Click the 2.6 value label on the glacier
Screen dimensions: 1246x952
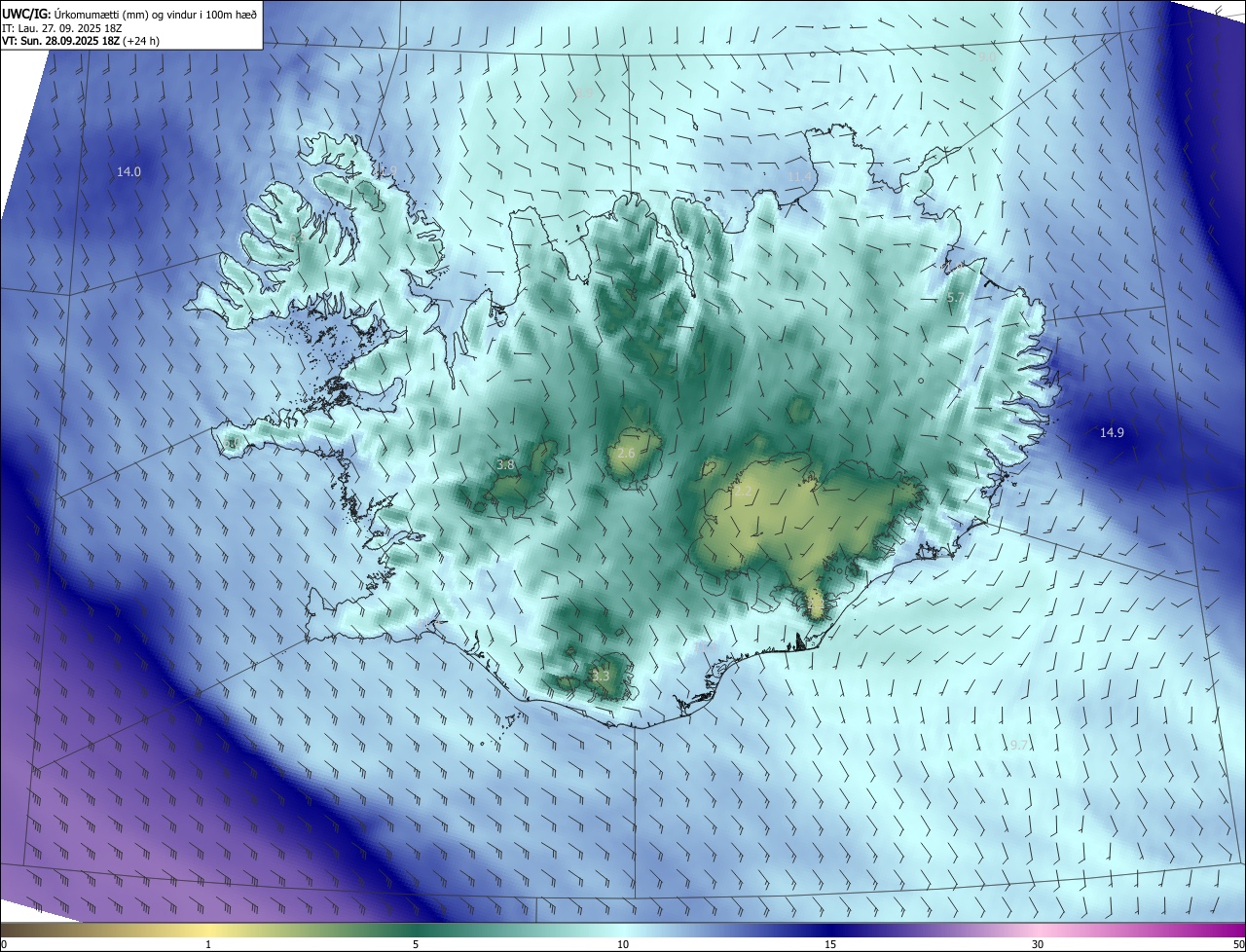tap(626, 454)
